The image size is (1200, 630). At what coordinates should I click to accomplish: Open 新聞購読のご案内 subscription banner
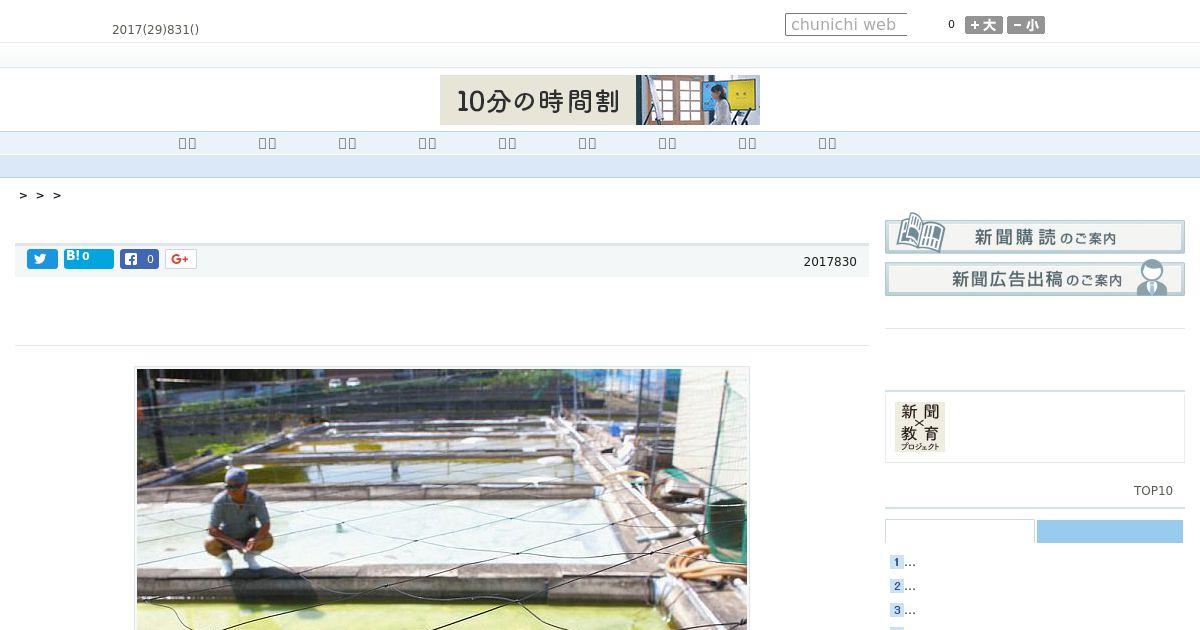point(1035,236)
